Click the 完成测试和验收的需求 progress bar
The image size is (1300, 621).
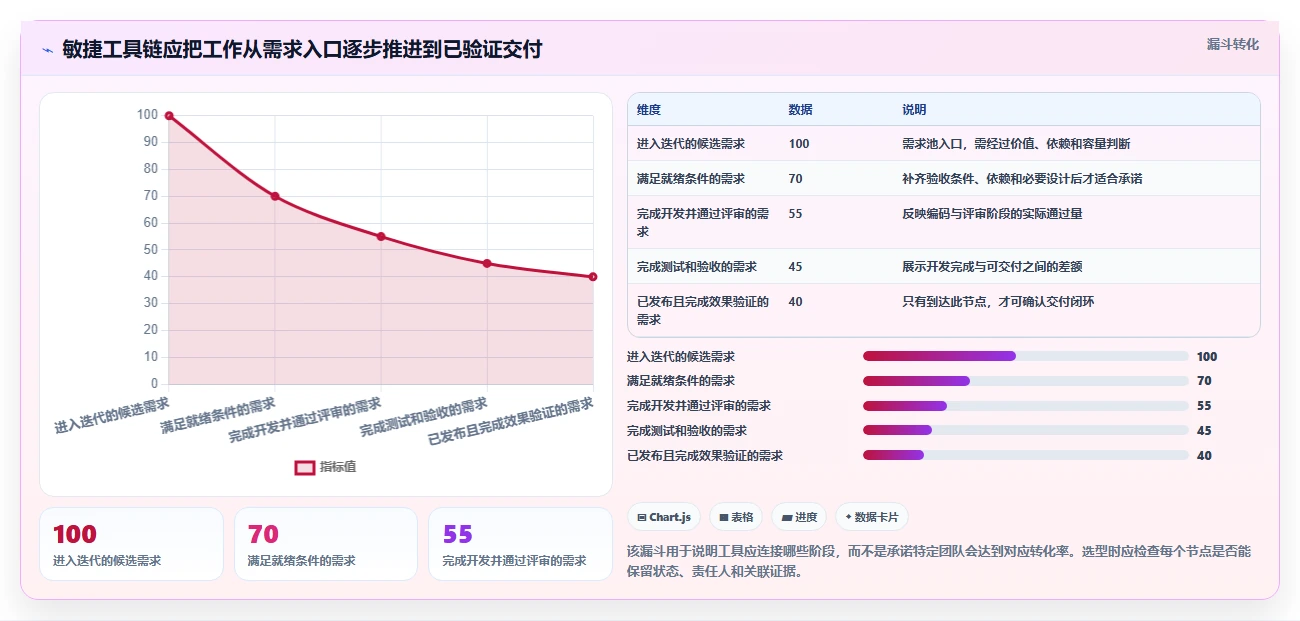tap(1025, 430)
